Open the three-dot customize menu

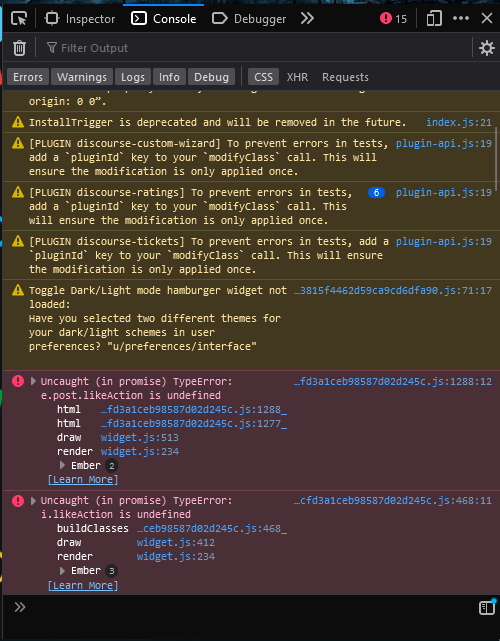(461, 18)
